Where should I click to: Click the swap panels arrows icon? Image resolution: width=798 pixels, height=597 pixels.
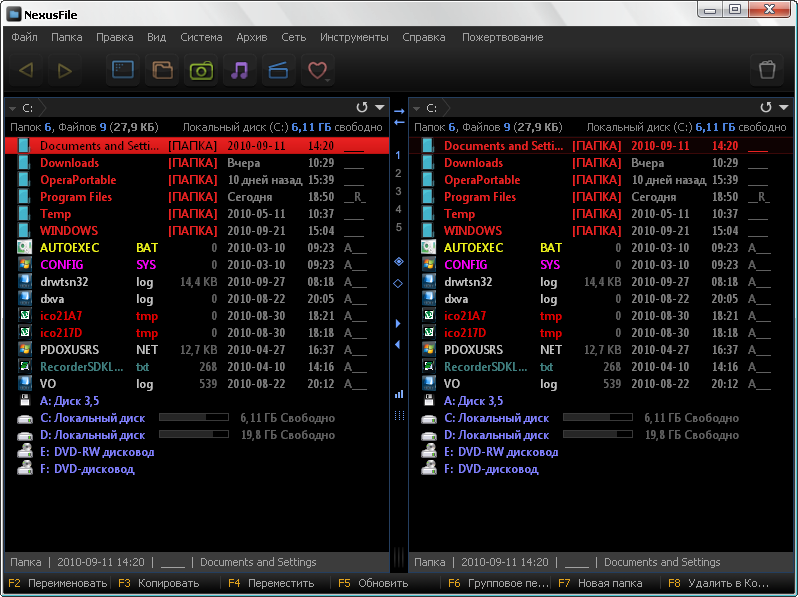coord(399,117)
